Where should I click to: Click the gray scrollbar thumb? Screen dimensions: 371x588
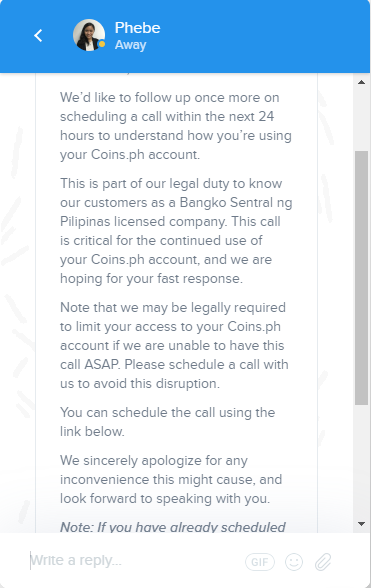pos(362,278)
